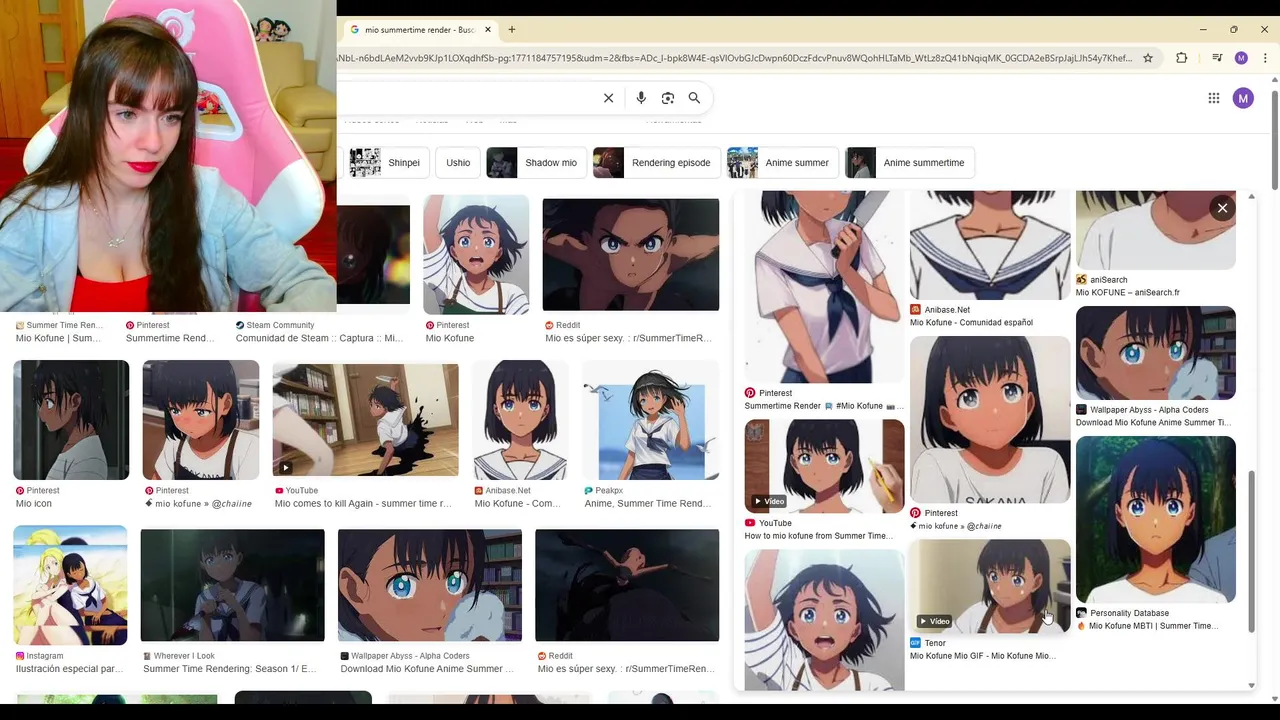
Task: Select the Anime summer filter chip
Action: point(783,163)
